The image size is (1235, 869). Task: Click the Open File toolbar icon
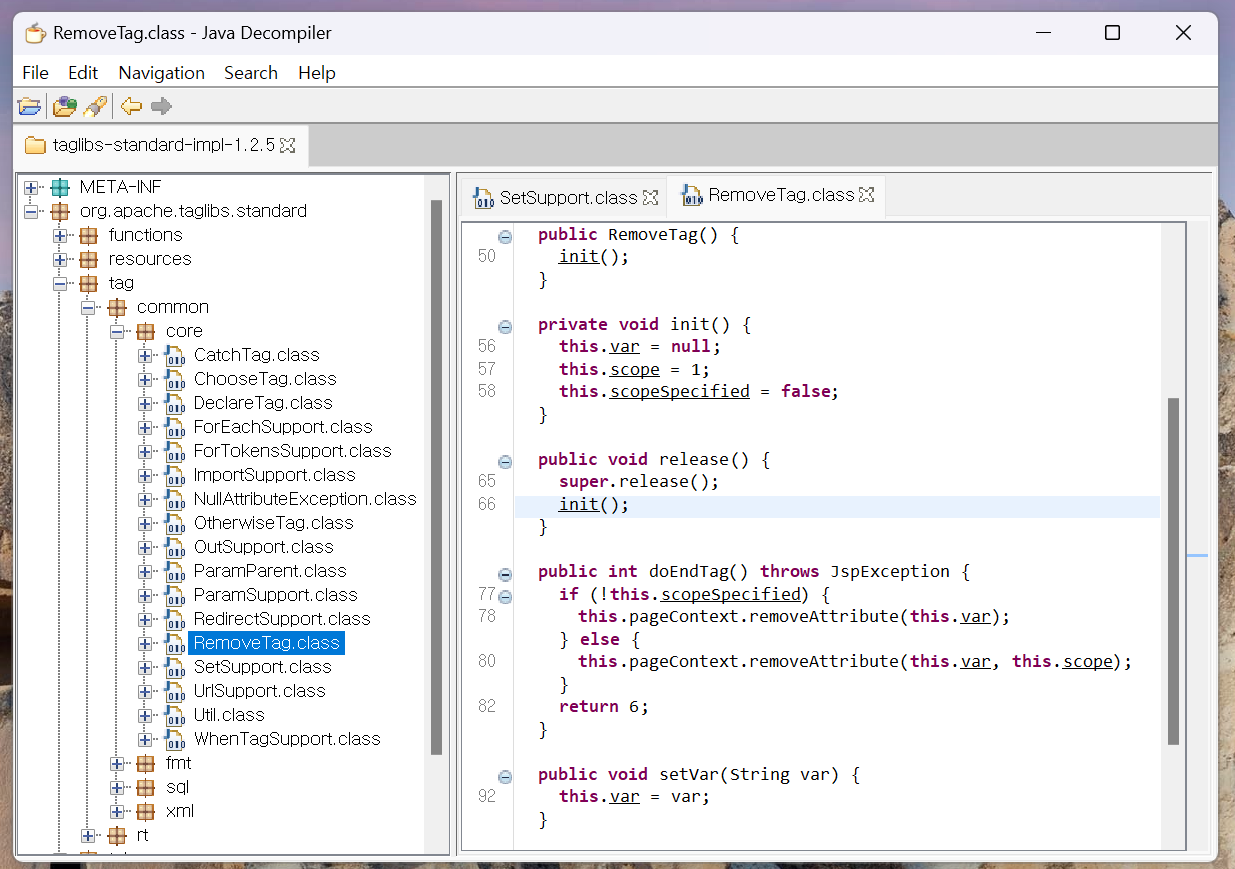(x=27, y=106)
